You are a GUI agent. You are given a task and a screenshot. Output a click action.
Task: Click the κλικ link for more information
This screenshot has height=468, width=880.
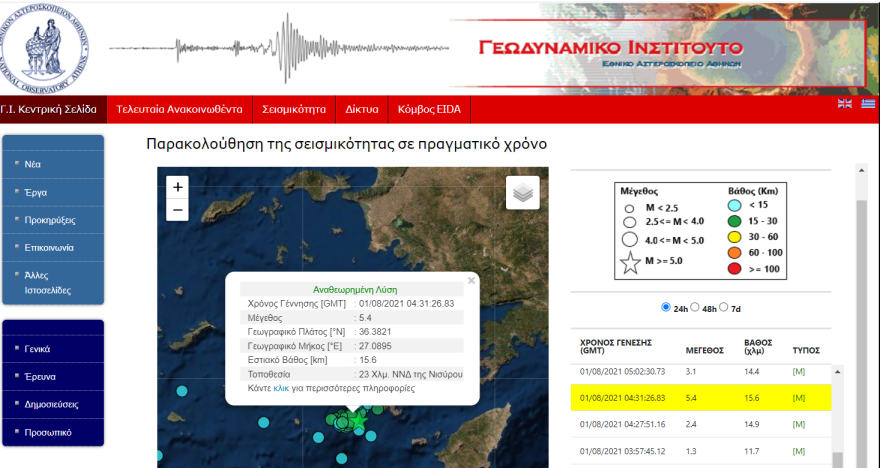click(x=281, y=388)
